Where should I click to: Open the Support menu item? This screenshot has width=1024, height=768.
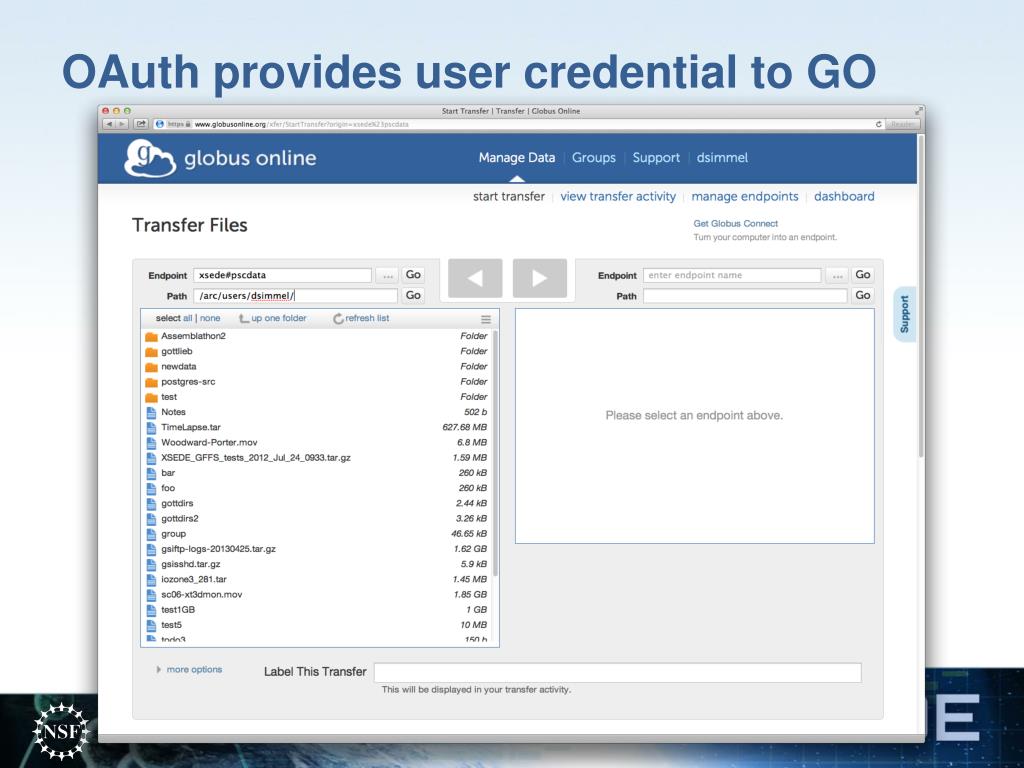[x=656, y=157]
